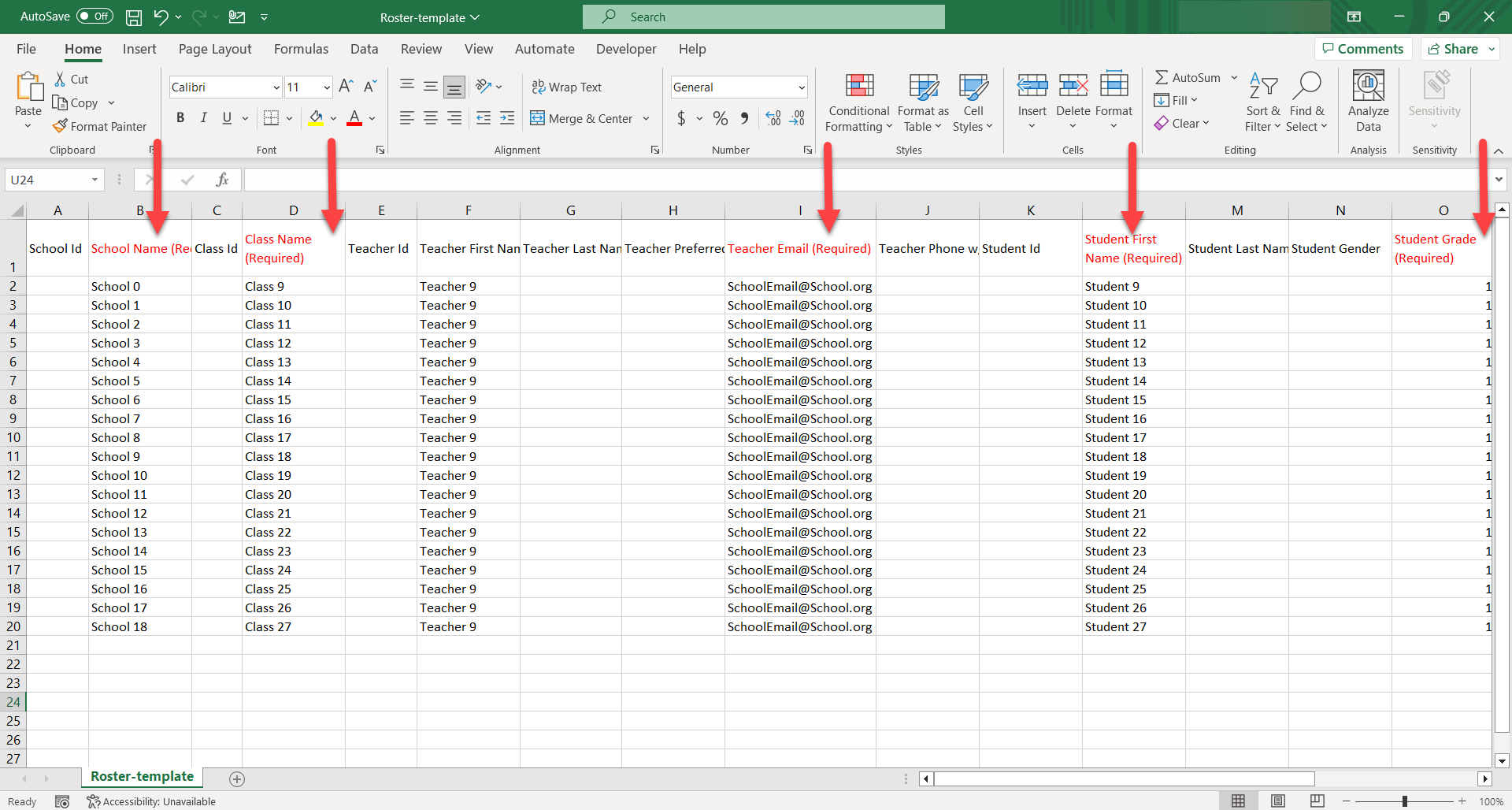1512x810 pixels.
Task: Click Insert cells icon
Action: coord(1032,86)
